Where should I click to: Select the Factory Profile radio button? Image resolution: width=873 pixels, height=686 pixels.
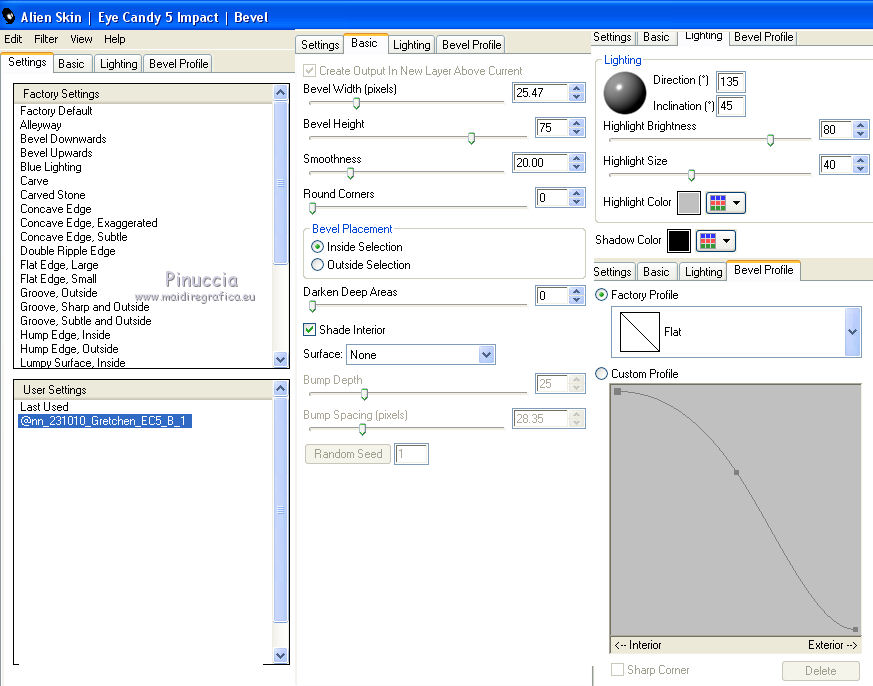coord(601,295)
